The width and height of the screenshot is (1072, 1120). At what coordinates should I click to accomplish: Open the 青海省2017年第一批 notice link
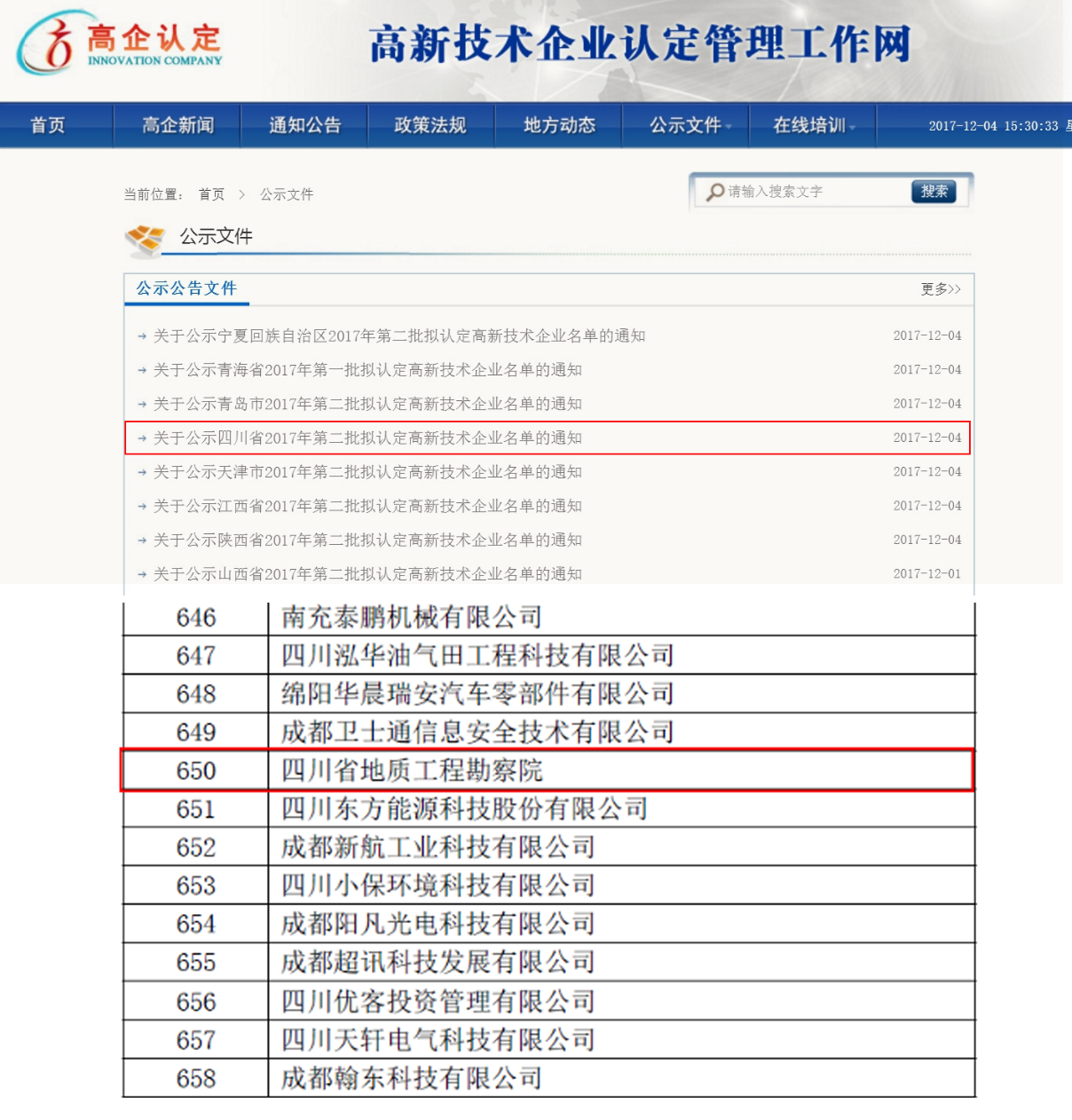tap(367, 370)
